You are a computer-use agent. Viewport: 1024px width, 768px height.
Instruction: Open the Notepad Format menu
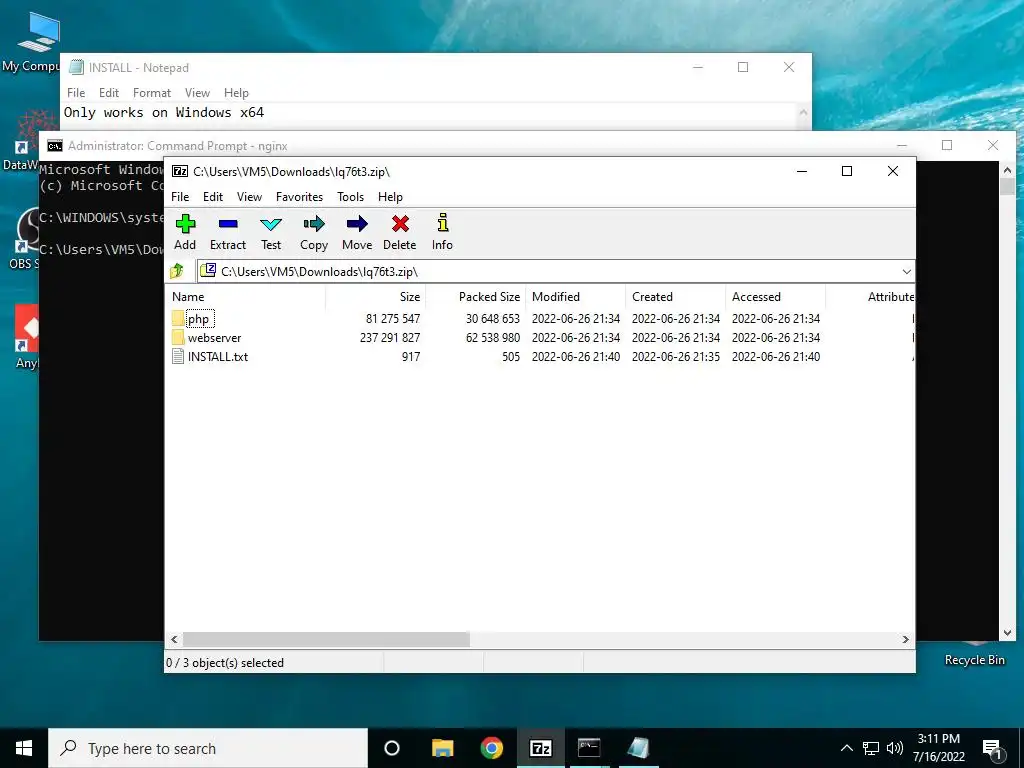pos(152,93)
